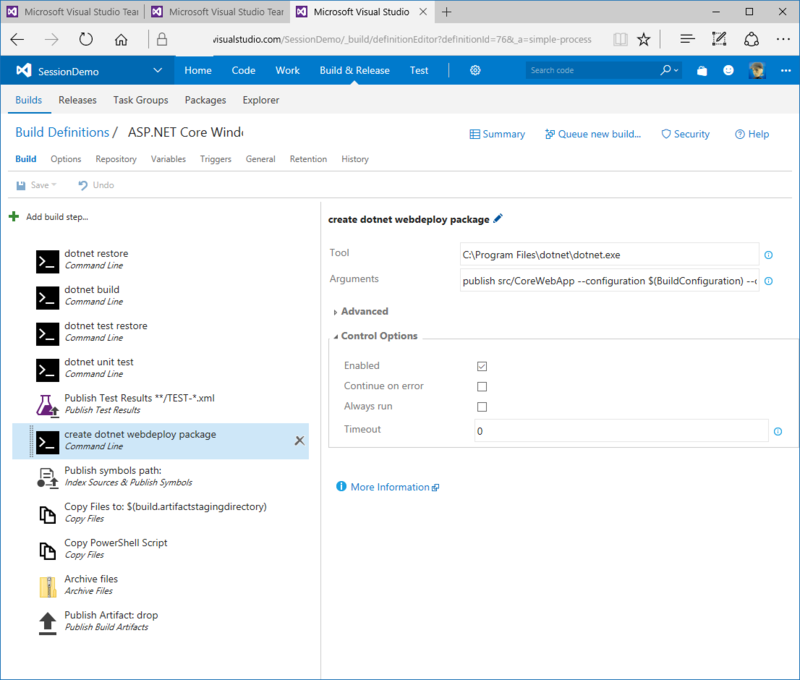
Task: Select the Copy PowerShell Script step
Action: pos(160,549)
